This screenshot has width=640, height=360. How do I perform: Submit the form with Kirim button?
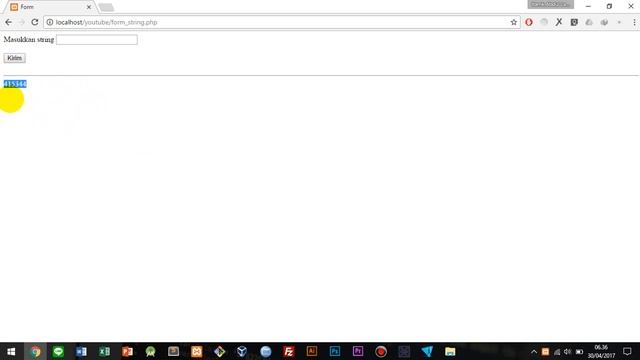(x=14, y=58)
